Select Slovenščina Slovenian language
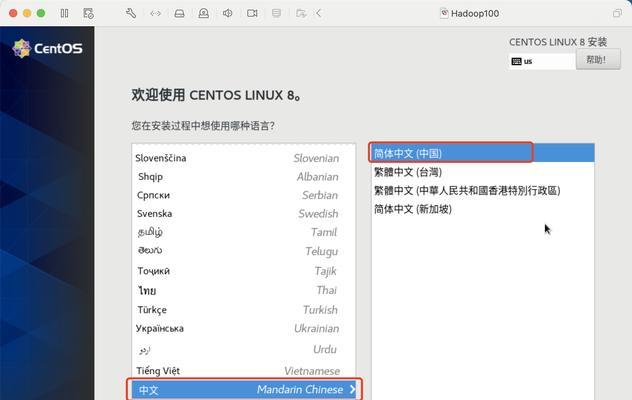Image resolution: width=632 pixels, height=400 pixels. pos(243,158)
